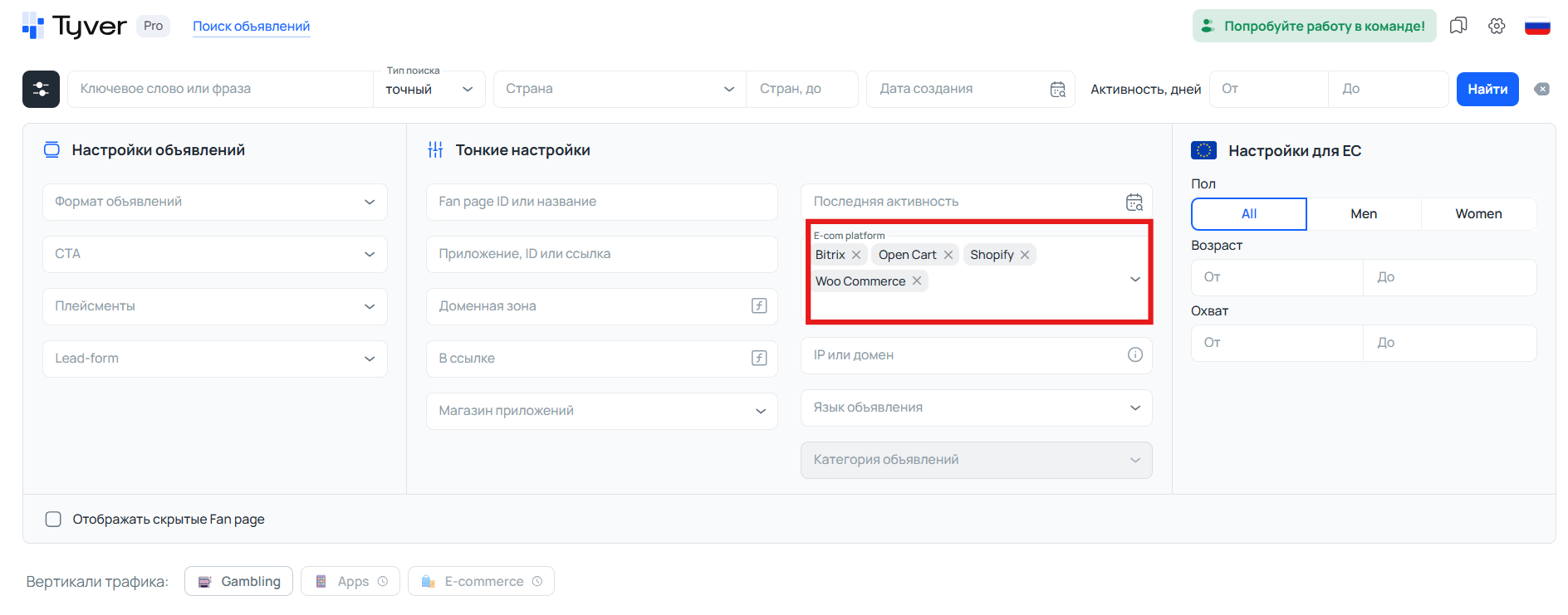Click the function icon in Domain zone field
Image resolution: width=1568 pixels, height=615 pixels.
tap(759, 305)
